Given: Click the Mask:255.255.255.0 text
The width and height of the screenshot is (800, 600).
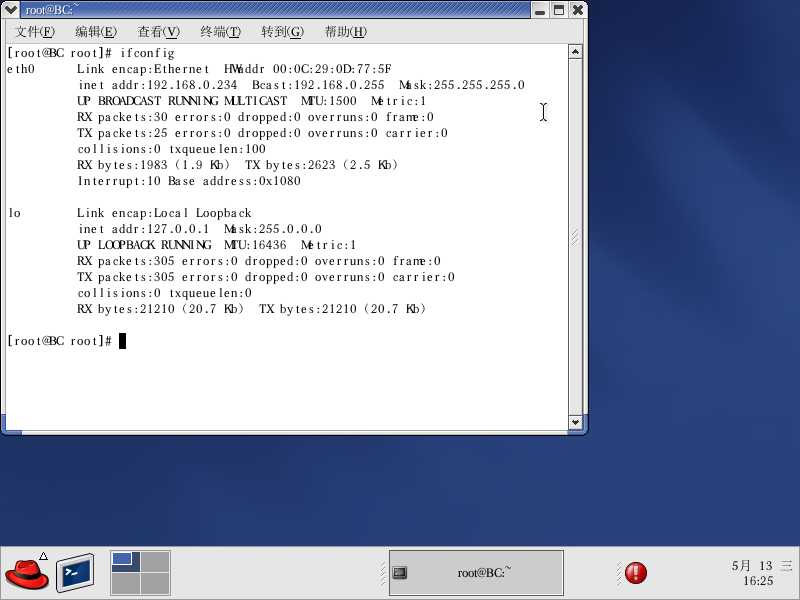Looking at the screenshot, I should point(462,85).
